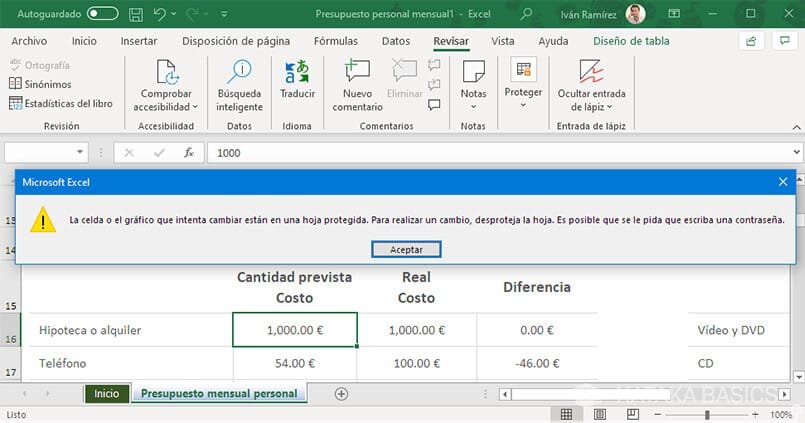
Task: Click the zoom slider handle
Action: coord(707,414)
